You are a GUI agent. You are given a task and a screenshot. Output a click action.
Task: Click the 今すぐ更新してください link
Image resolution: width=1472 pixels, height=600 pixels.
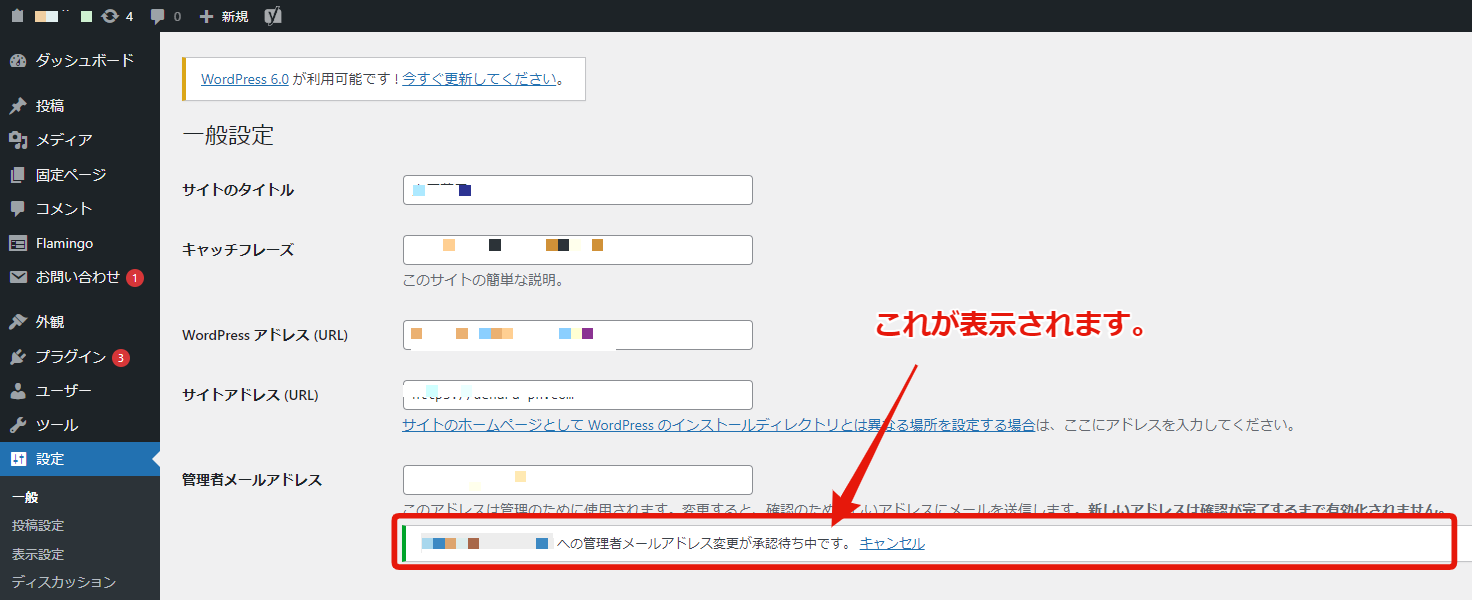click(479, 79)
